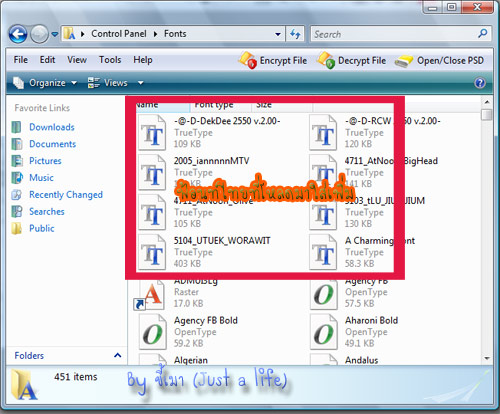The width and height of the screenshot is (500, 414).
Task: Click the Decrypt File toolbar button
Action: click(351, 60)
